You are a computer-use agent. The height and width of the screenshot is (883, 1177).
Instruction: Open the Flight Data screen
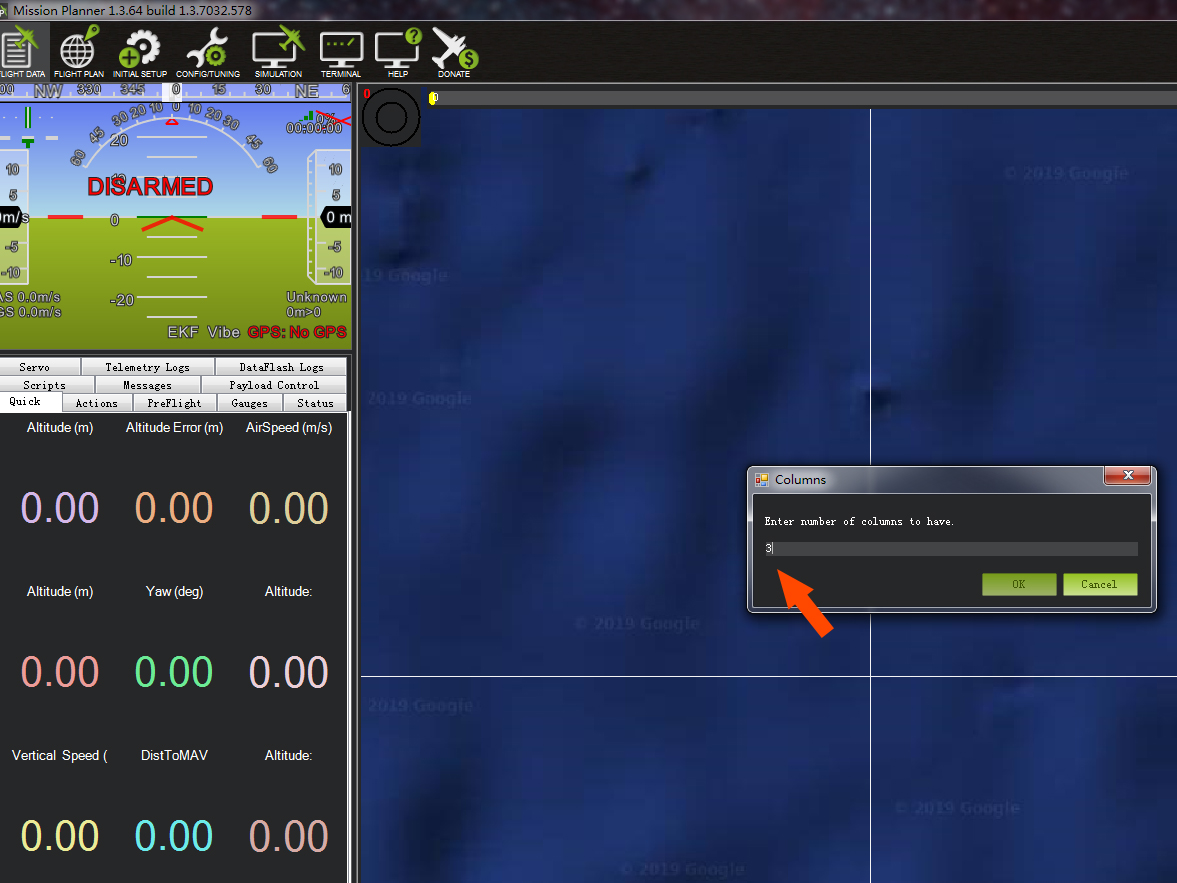pyautogui.click(x=23, y=52)
